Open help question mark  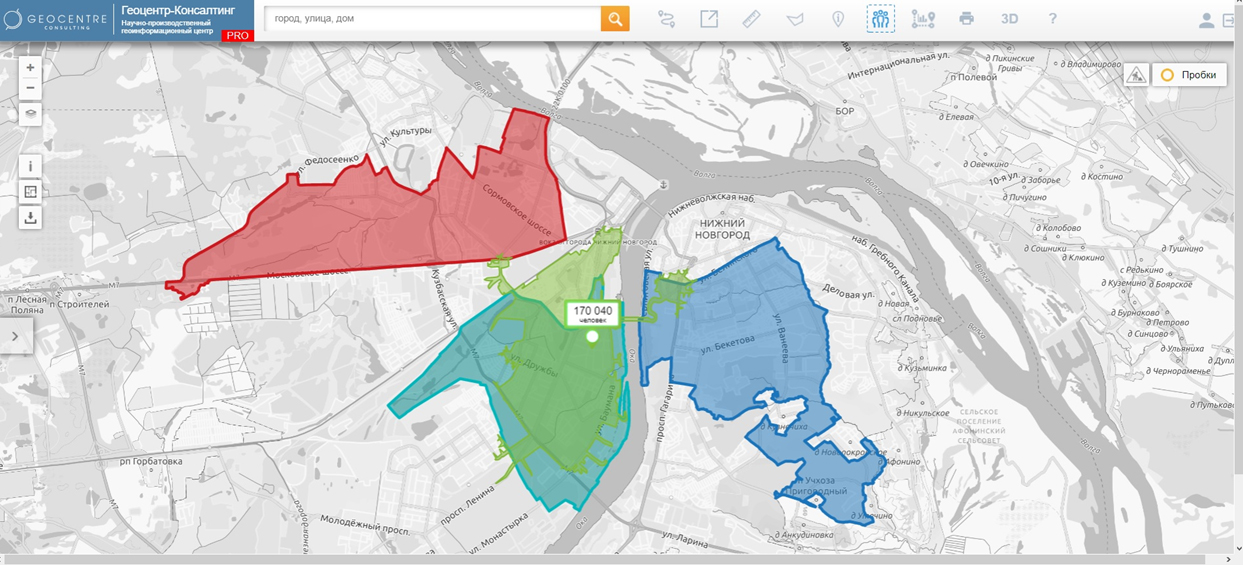click(1052, 19)
